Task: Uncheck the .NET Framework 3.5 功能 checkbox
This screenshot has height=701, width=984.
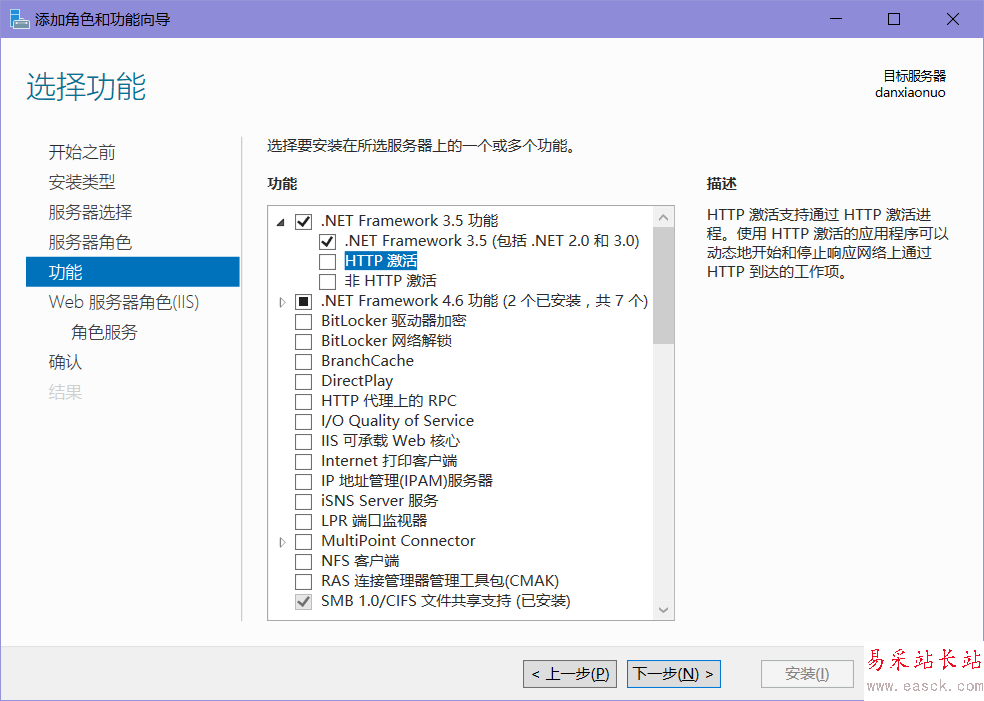Action: click(x=303, y=222)
